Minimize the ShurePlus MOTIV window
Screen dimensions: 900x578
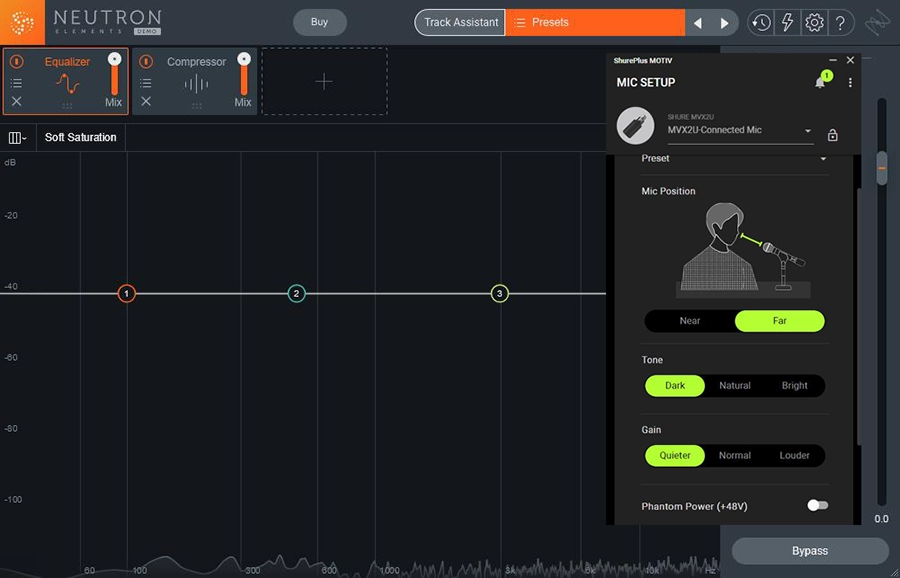[x=833, y=60]
